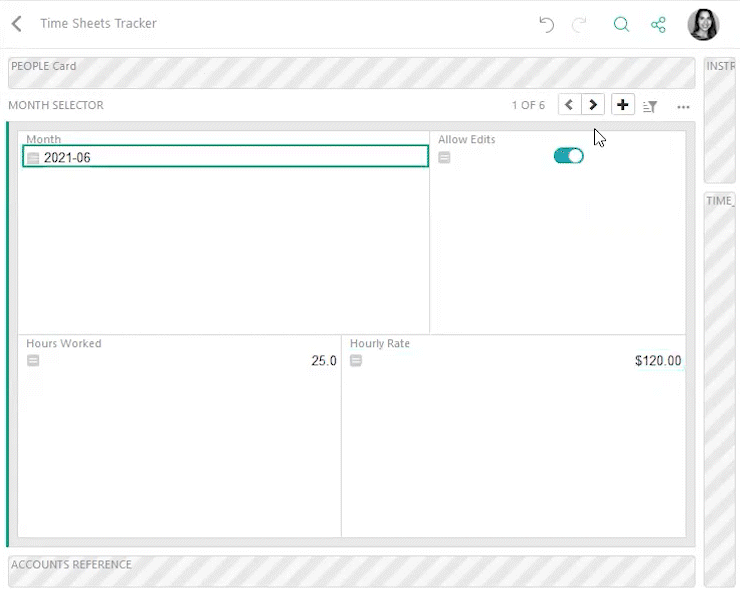740x590 pixels.
Task: Go to the previous month record
Action: (x=569, y=105)
